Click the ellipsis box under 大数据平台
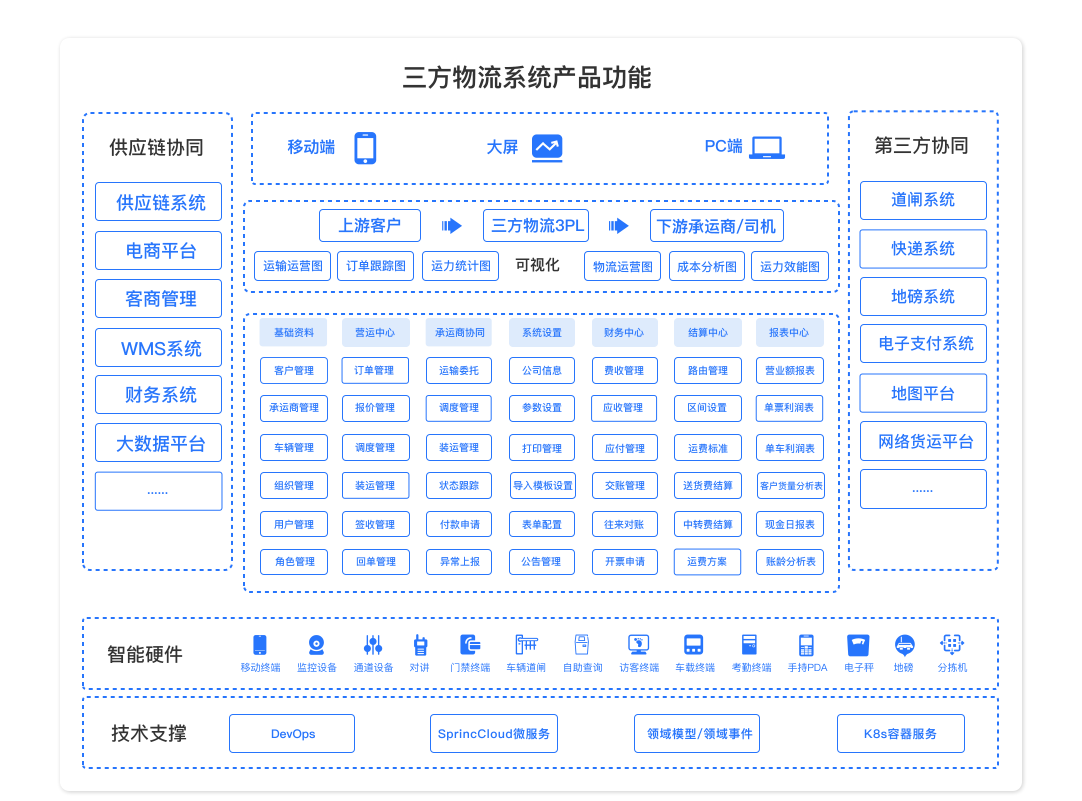 click(x=158, y=491)
